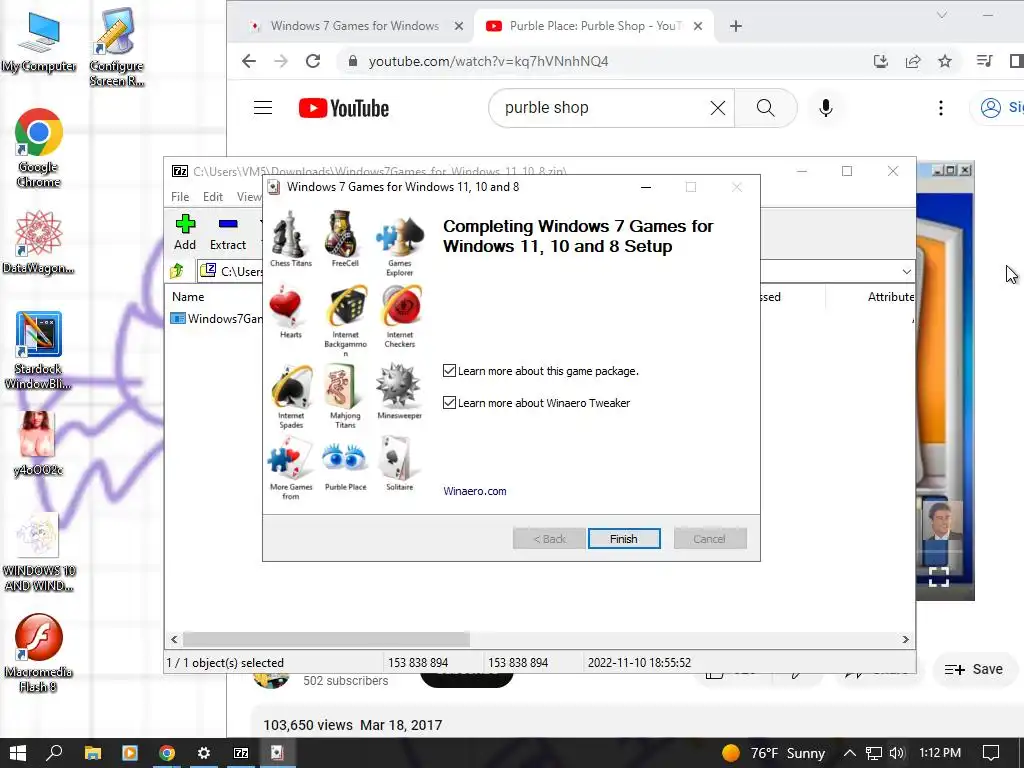This screenshot has height=768, width=1024.
Task: Click the Finish button
Action: point(624,539)
